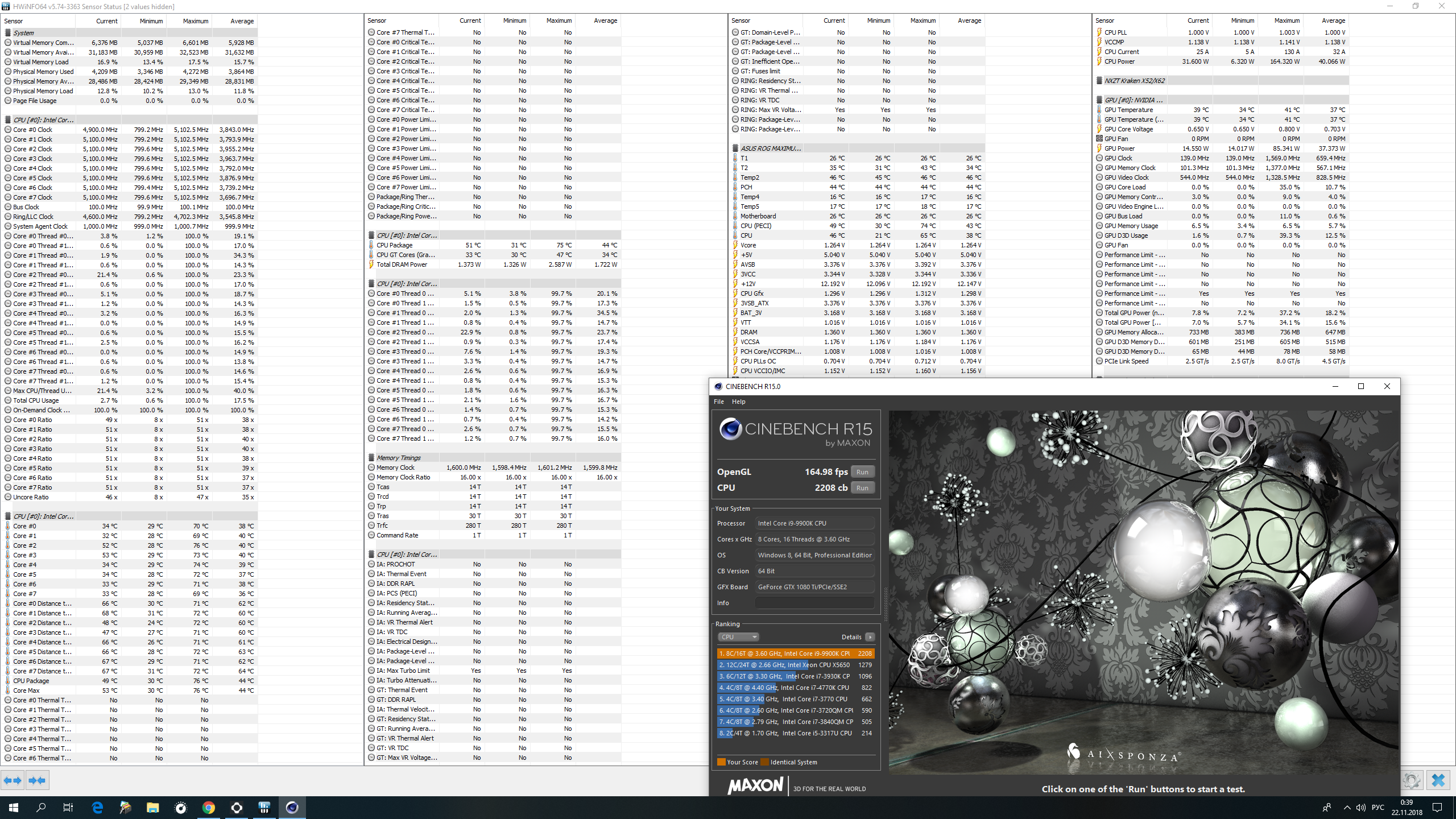
Task: Click the HWiNFO shrink columns arrows button
Action: coord(38,780)
